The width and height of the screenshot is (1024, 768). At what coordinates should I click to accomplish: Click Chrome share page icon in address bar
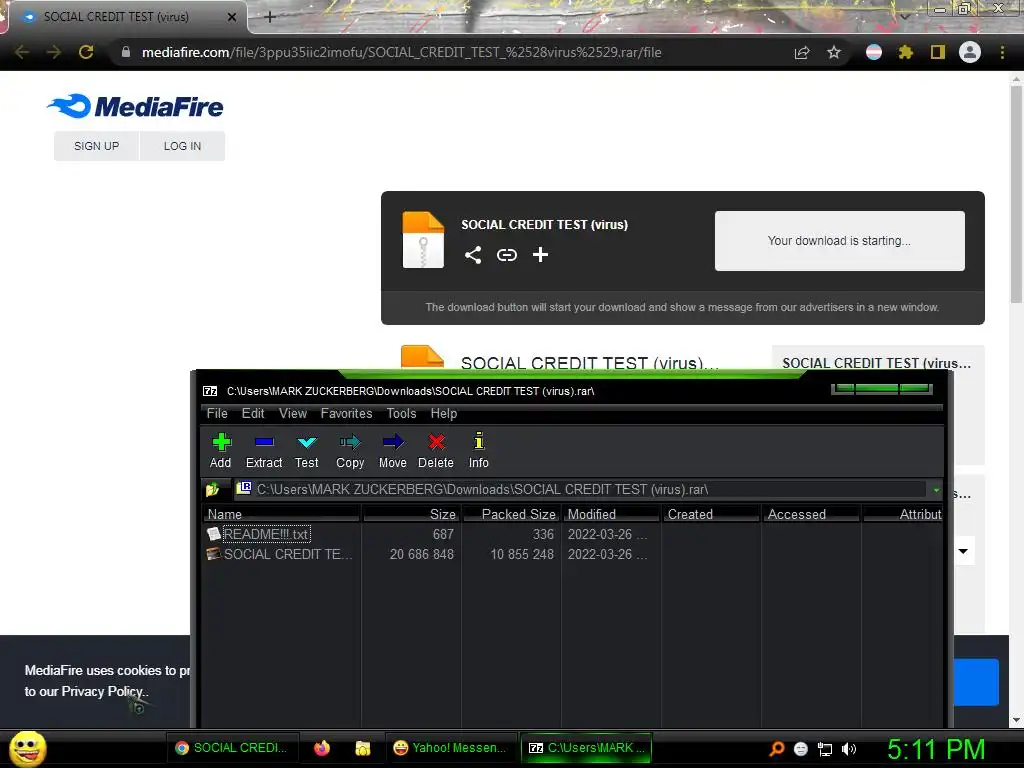[x=802, y=52]
